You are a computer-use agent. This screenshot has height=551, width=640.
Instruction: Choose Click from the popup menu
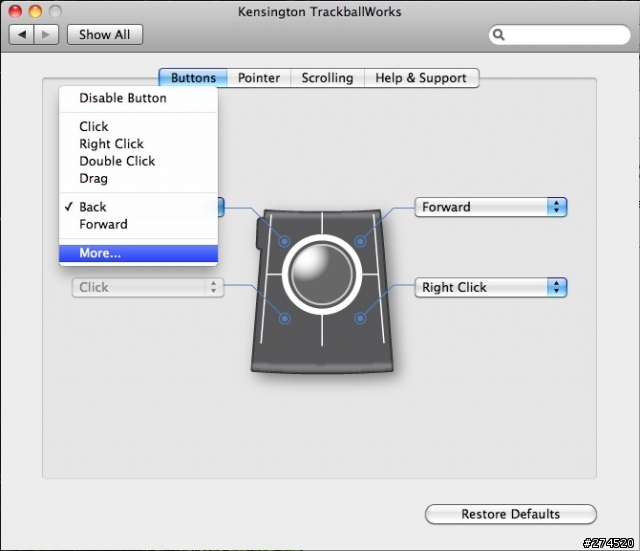click(138, 127)
